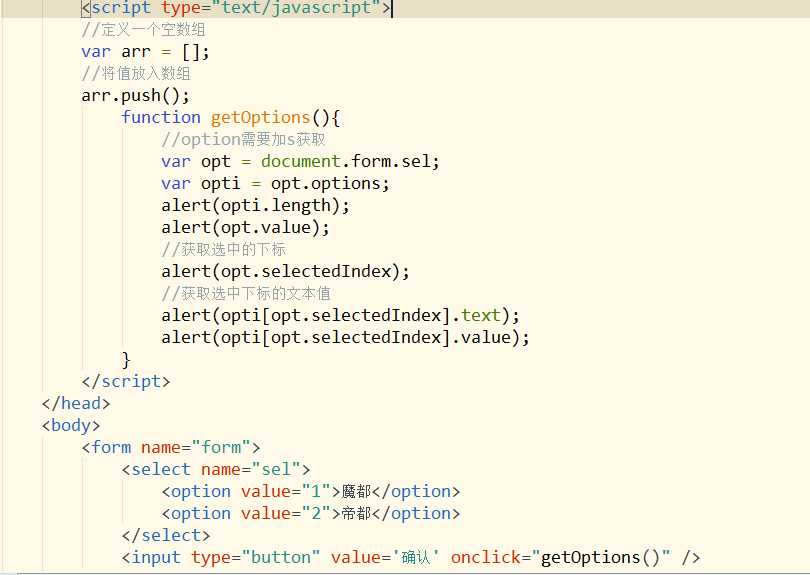This screenshot has width=810, height=575.
Task: Click the alert(opti[opt.selectedIndex].value); line
Action: click(345, 337)
